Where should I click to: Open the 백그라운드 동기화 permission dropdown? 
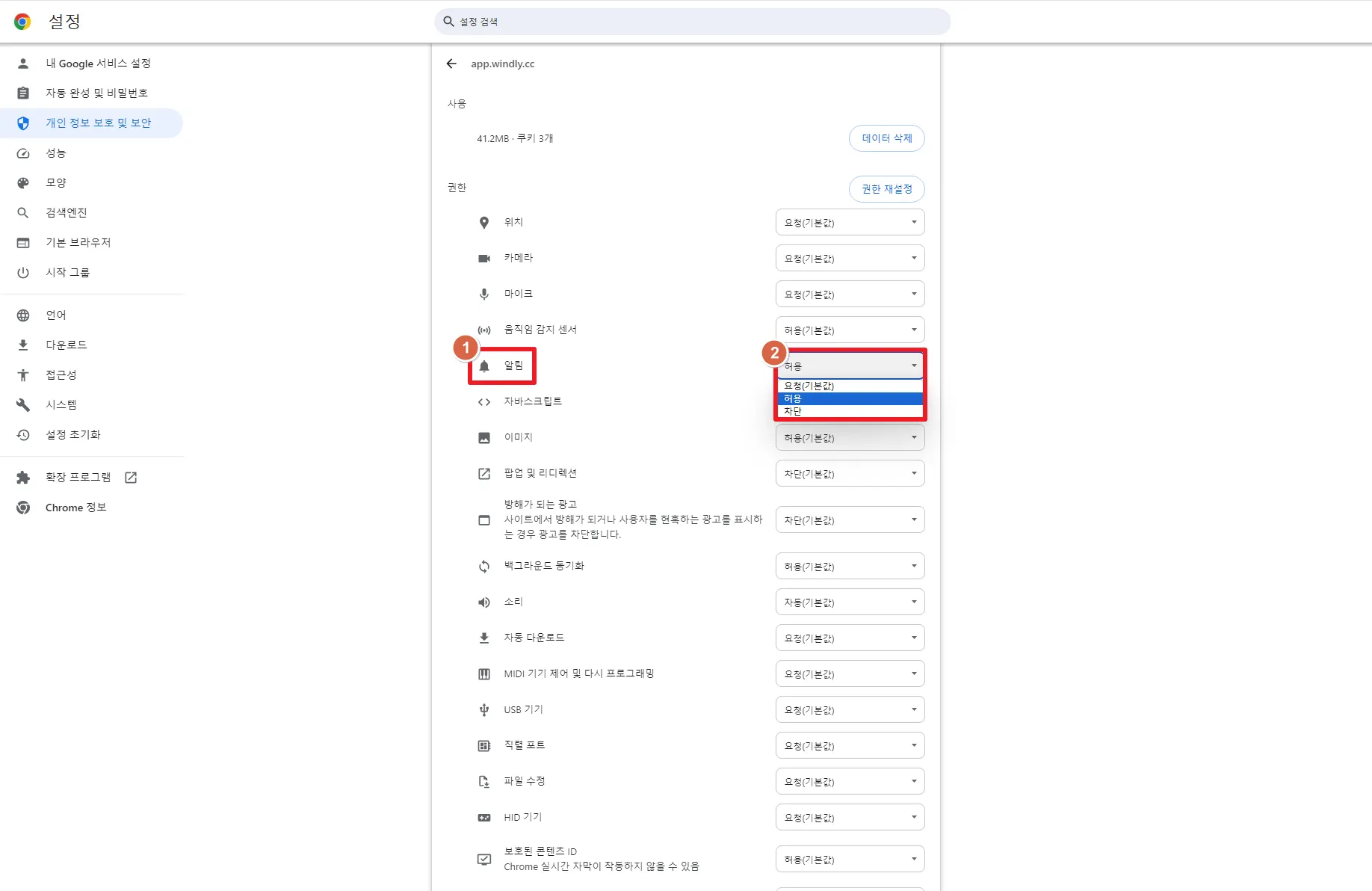tap(850, 567)
